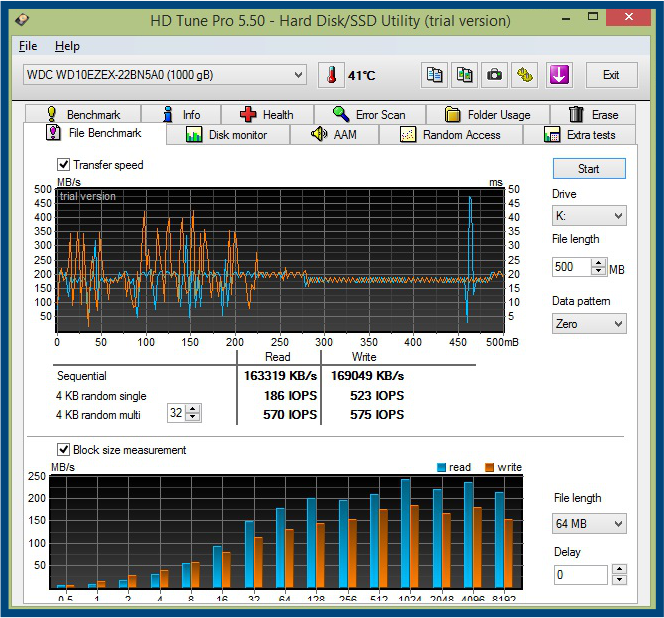This screenshot has height=618, width=664.
Task: Click the Start button
Action: [589, 169]
